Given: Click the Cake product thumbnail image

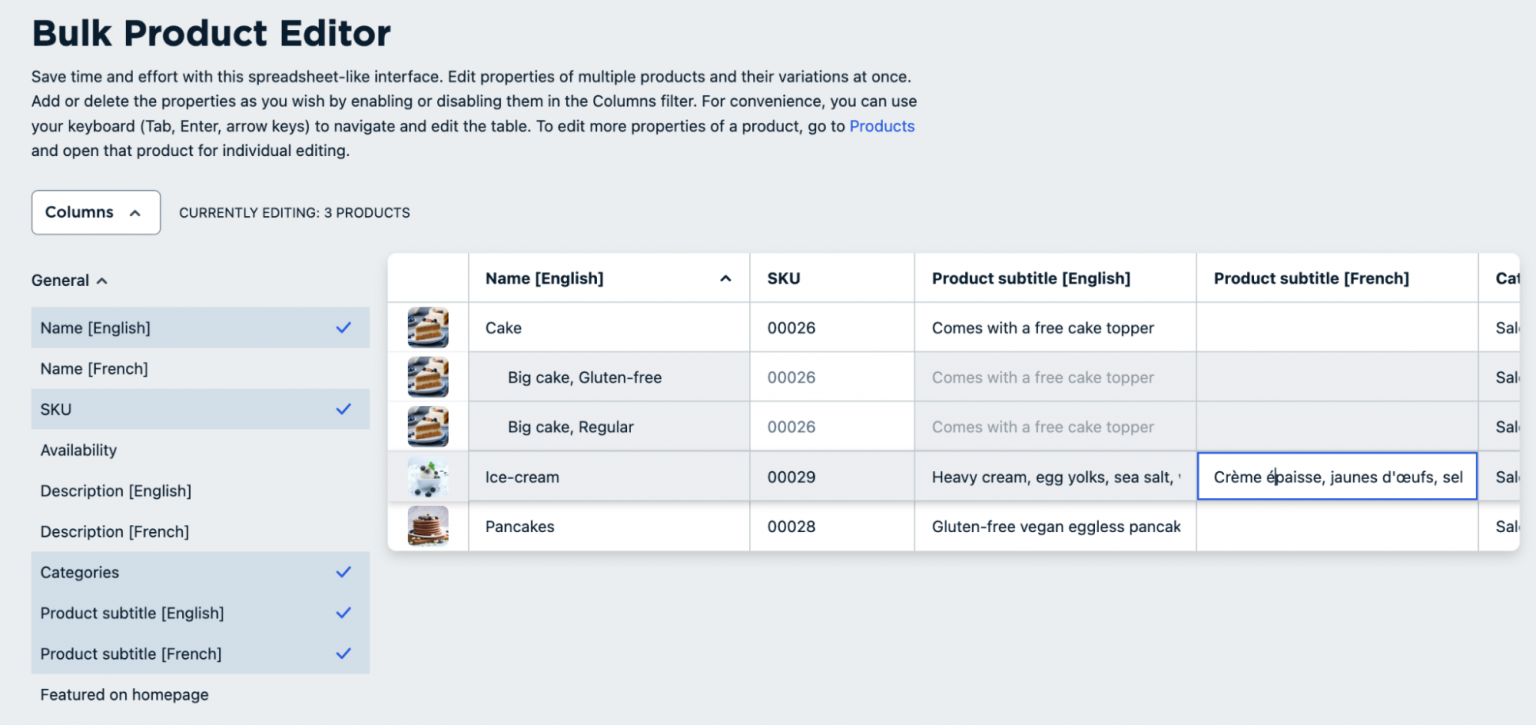Looking at the screenshot, I should [428, 328].
